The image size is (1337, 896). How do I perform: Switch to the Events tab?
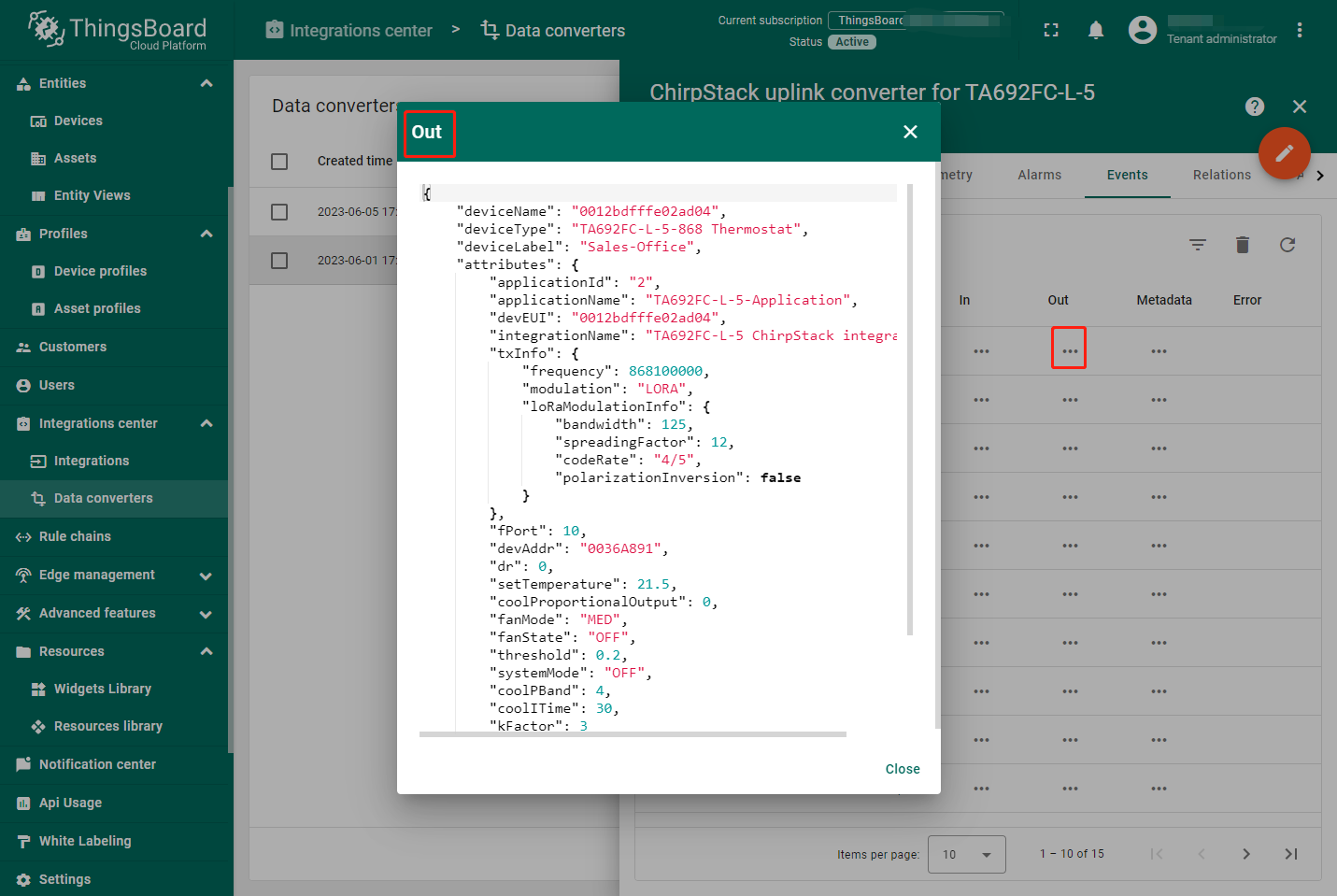coord(1128,175)
